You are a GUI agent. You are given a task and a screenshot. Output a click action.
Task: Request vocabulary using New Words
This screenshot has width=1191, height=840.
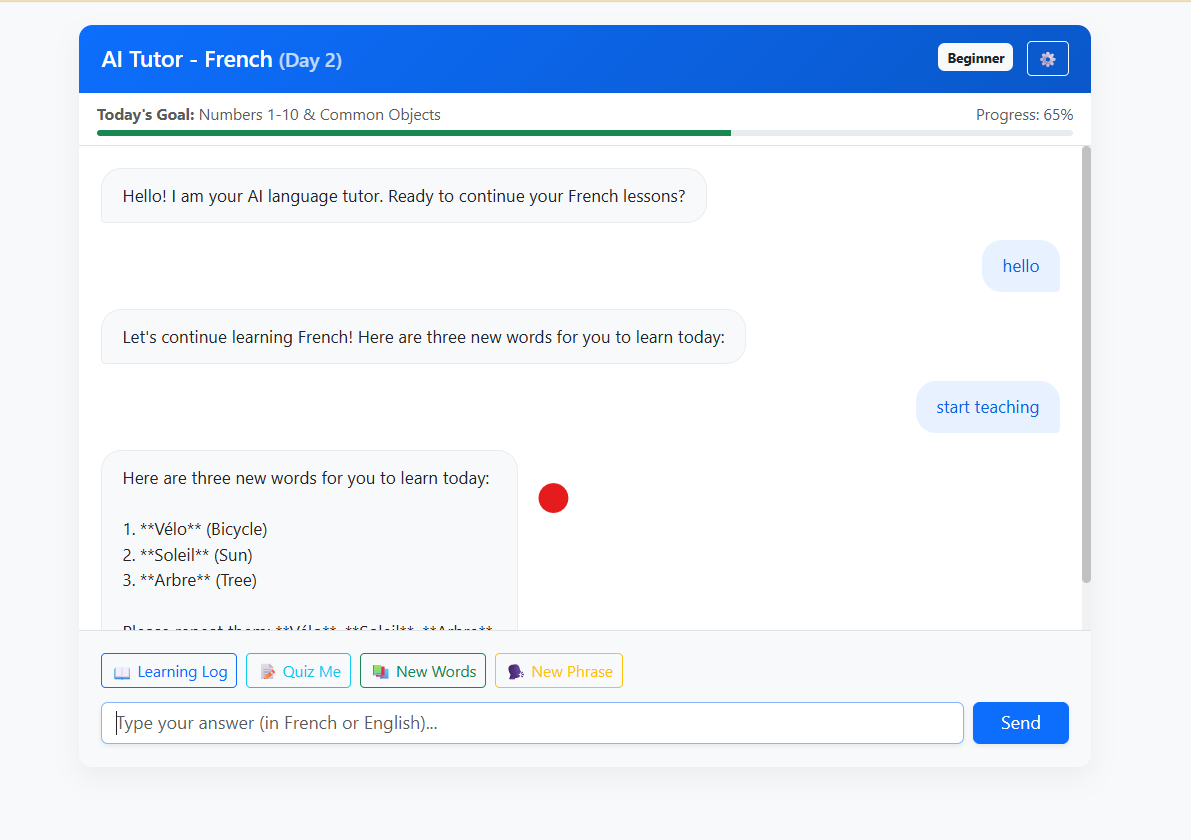point(423,670)
